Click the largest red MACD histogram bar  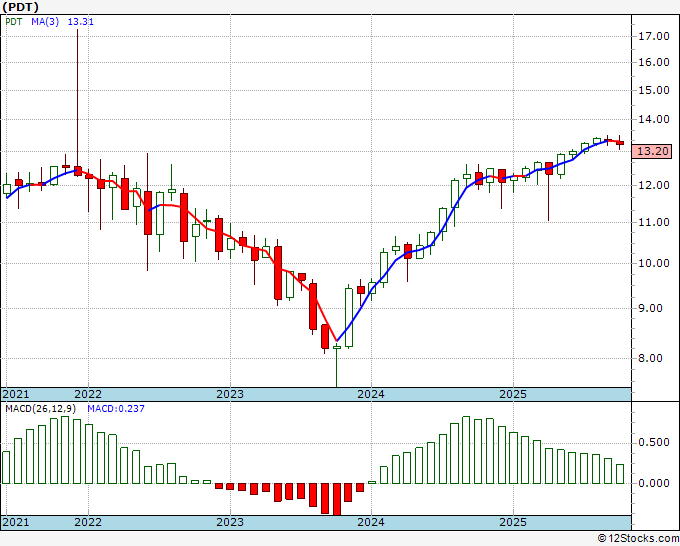tap(337, 499)
